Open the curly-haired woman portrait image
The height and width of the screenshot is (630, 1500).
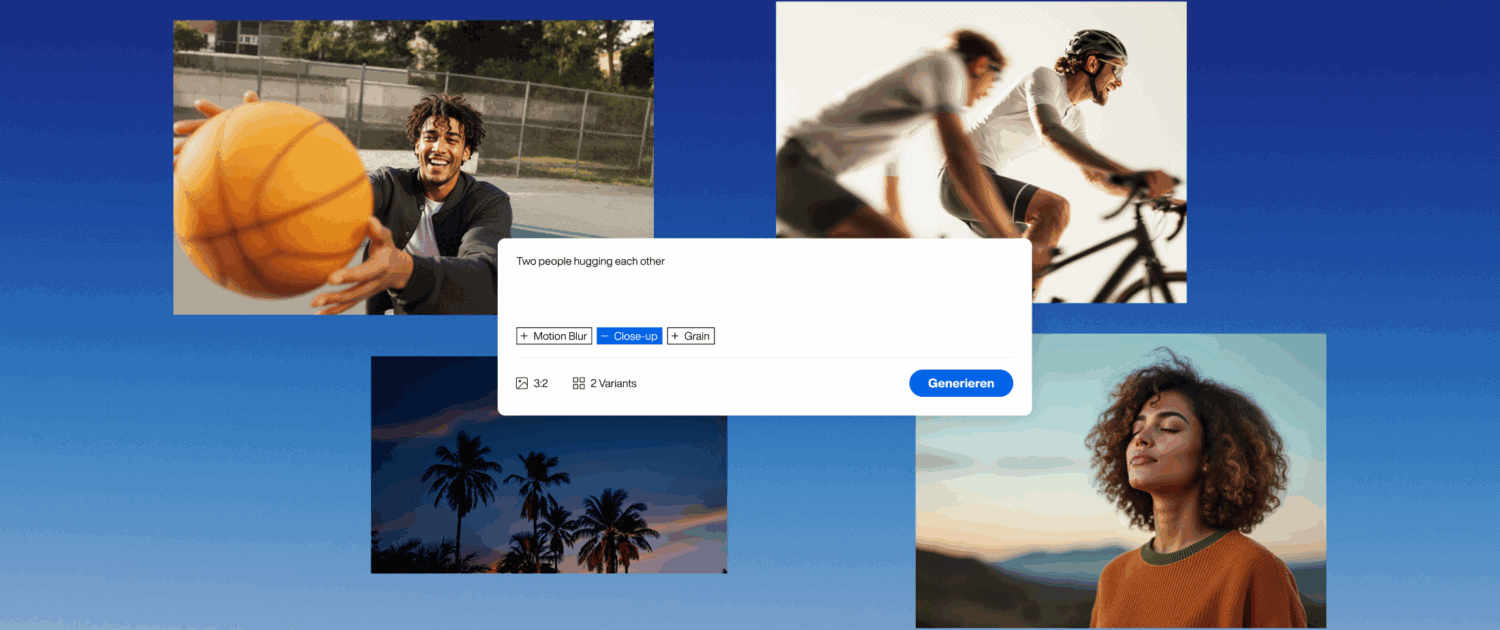click(x=1120, y=450)
